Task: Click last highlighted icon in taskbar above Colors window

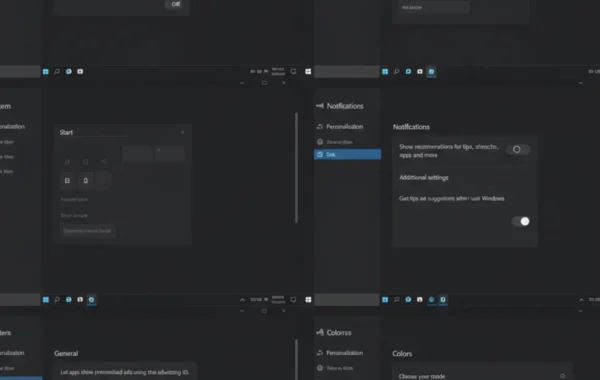Action: (443, 300)
